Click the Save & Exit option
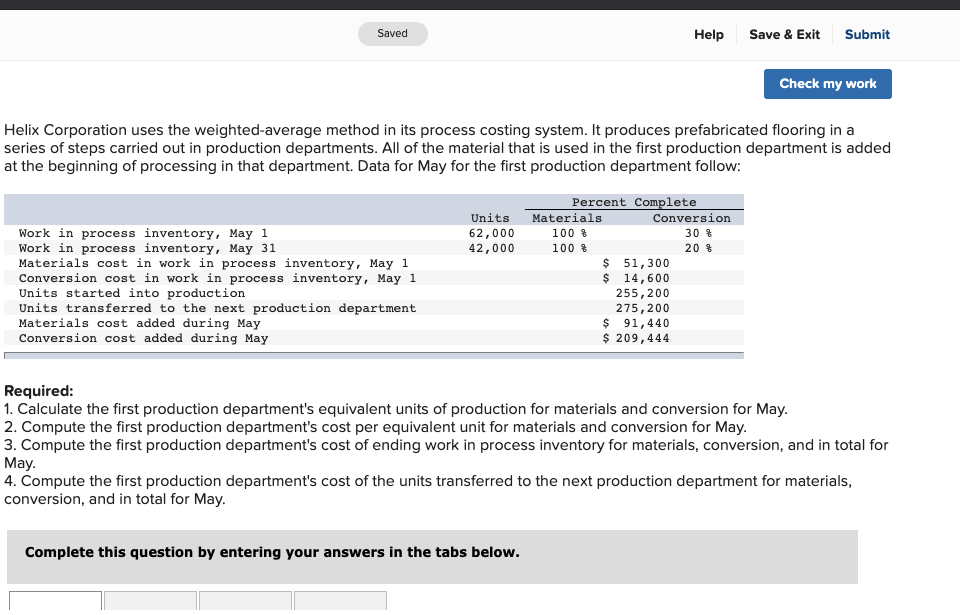Image resolution: width=960 pixels, height=615 pixels. [x=784, y=34]
